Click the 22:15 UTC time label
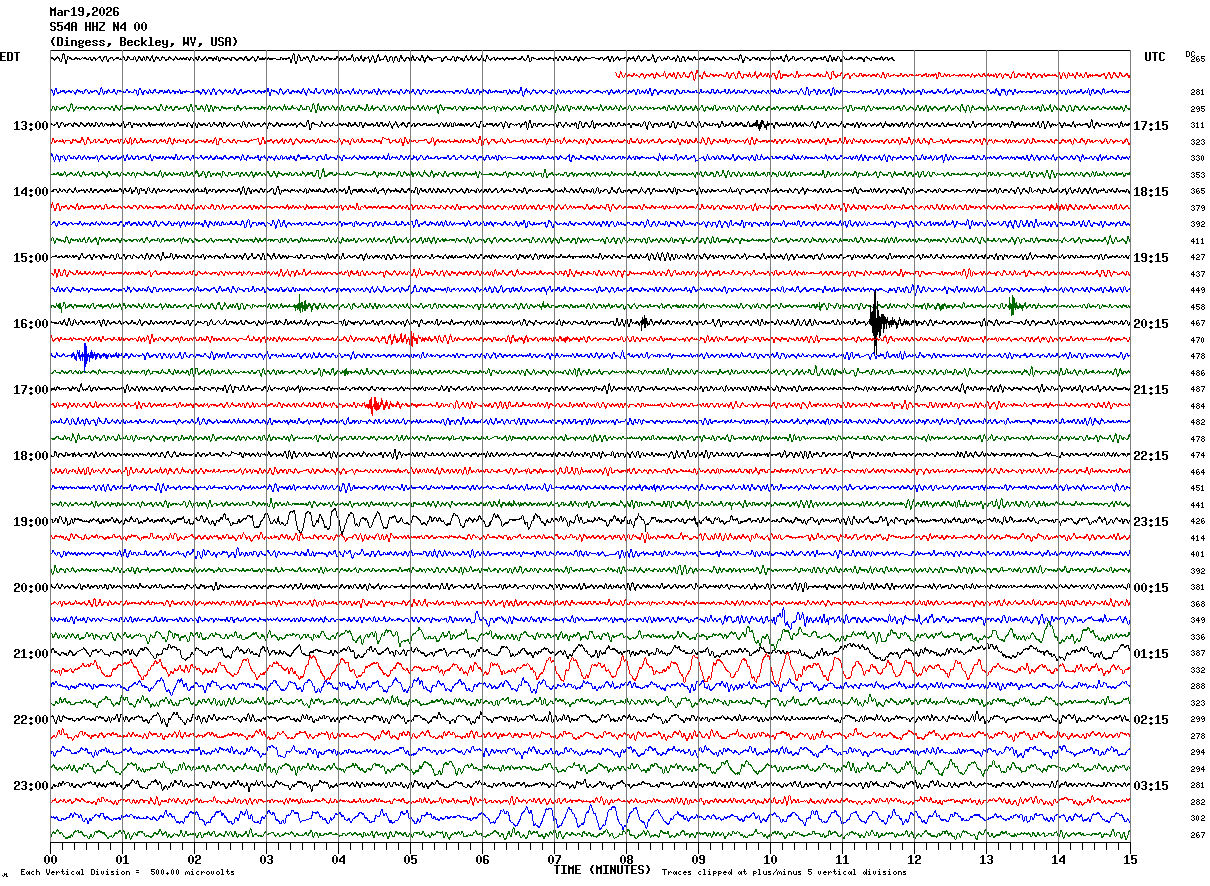Image resolution: width=1210 pixels, height=886 pixels. click(x=1151, y=455)
